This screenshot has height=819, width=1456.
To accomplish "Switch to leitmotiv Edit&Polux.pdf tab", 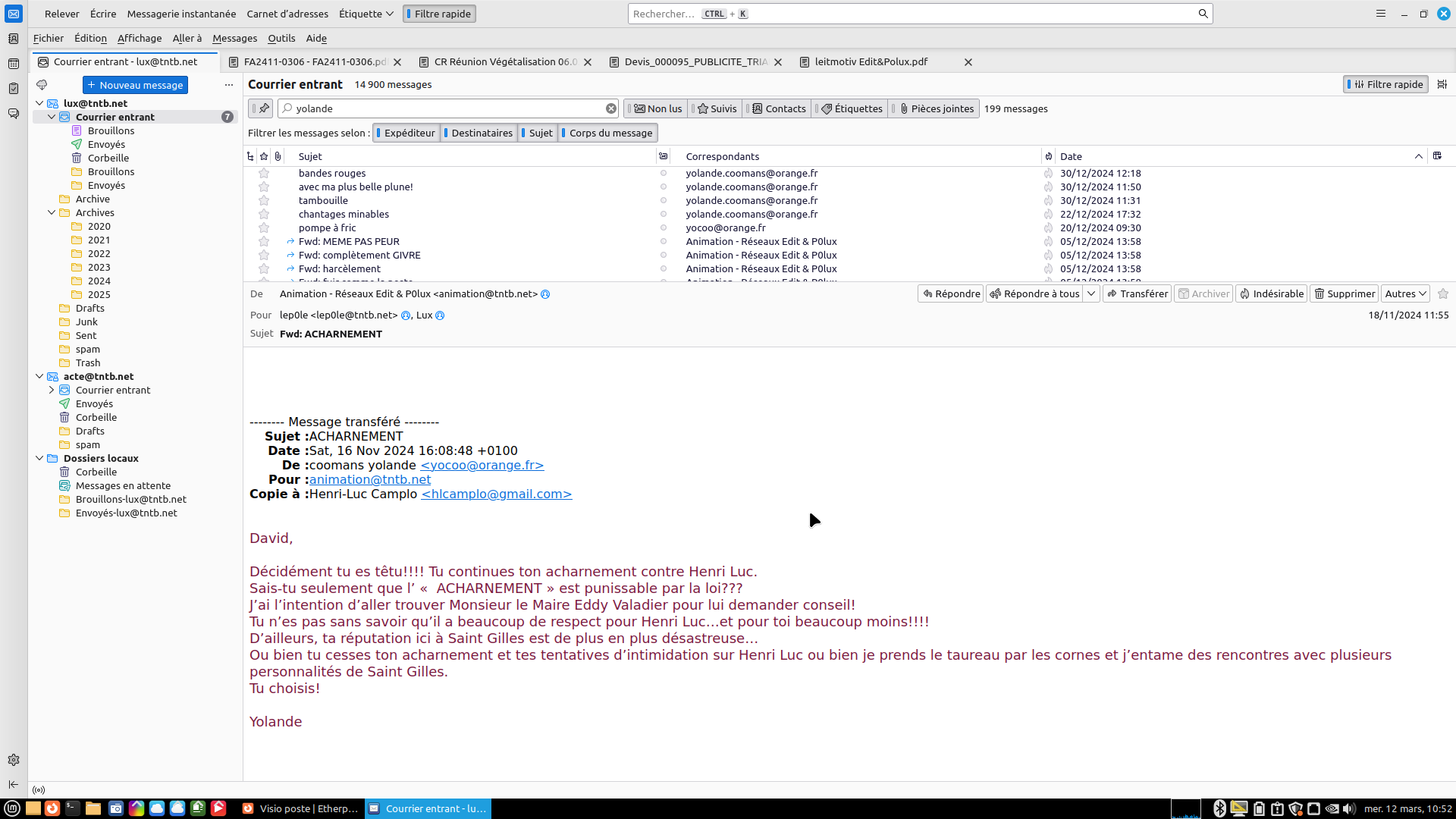I will 871,62.
